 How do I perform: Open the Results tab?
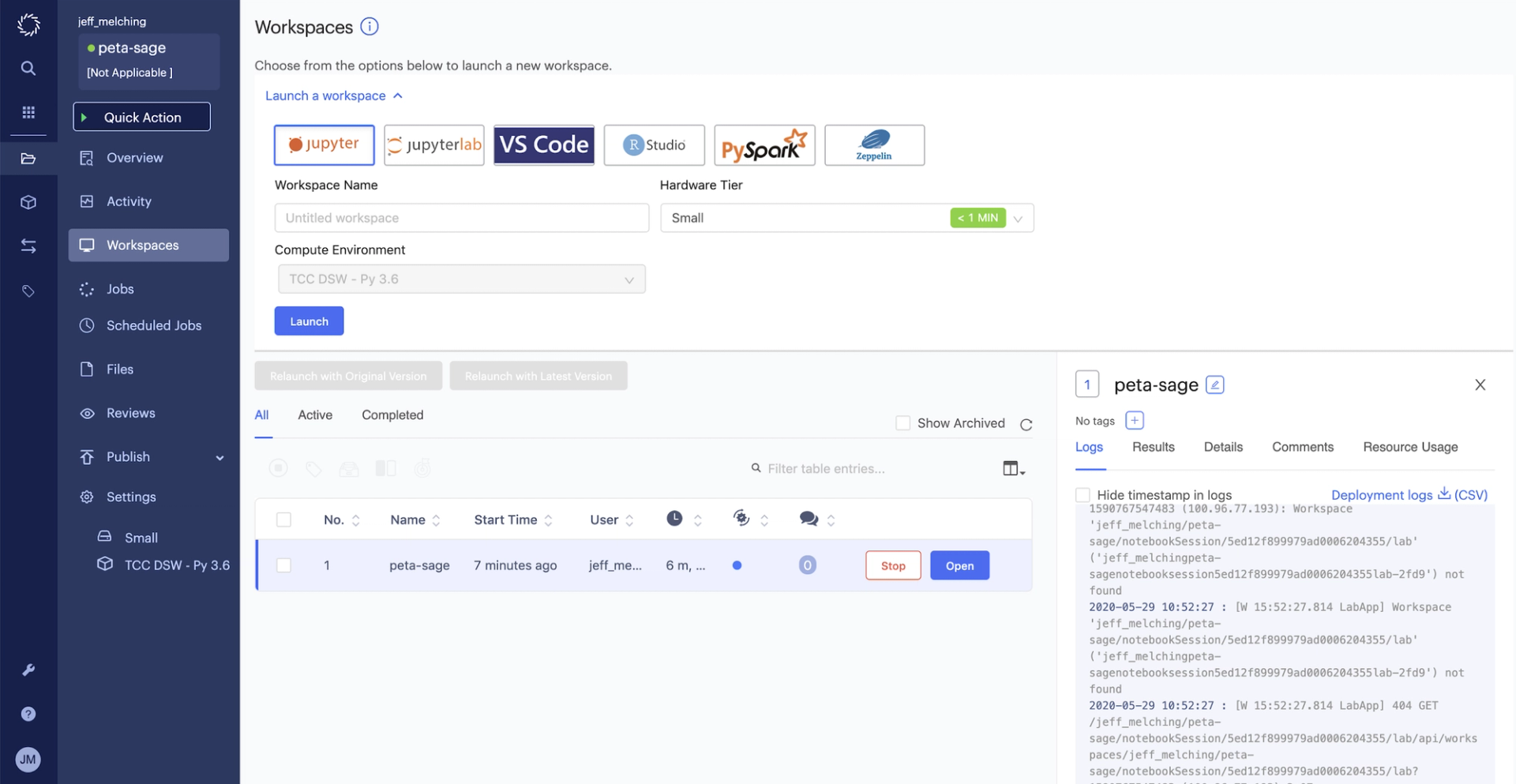(x=1153, y=447)
